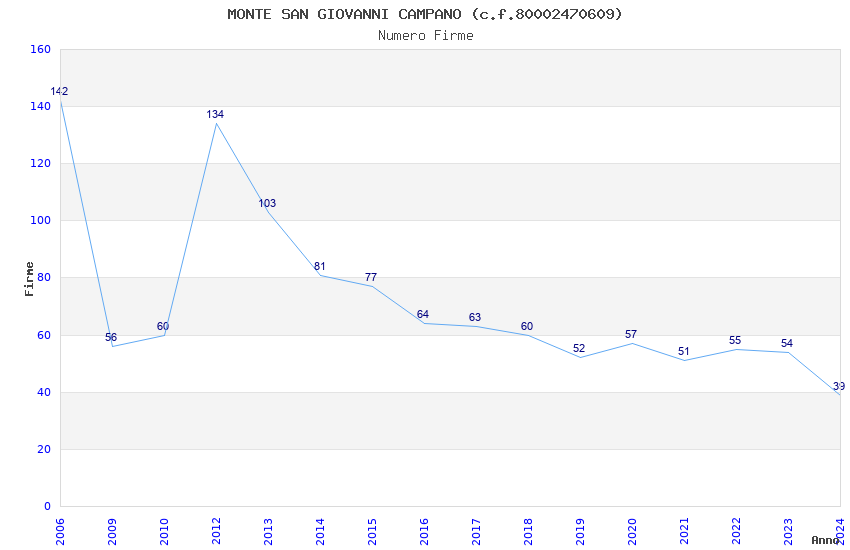The height and width of the screenshot is (550, 850).
Task: Select data point value 52
Action: (579, 348)
